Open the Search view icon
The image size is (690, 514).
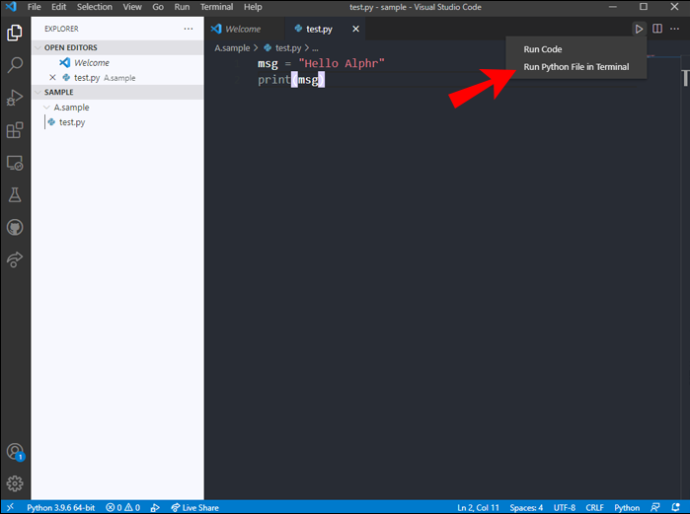click(x=15, y=65)
